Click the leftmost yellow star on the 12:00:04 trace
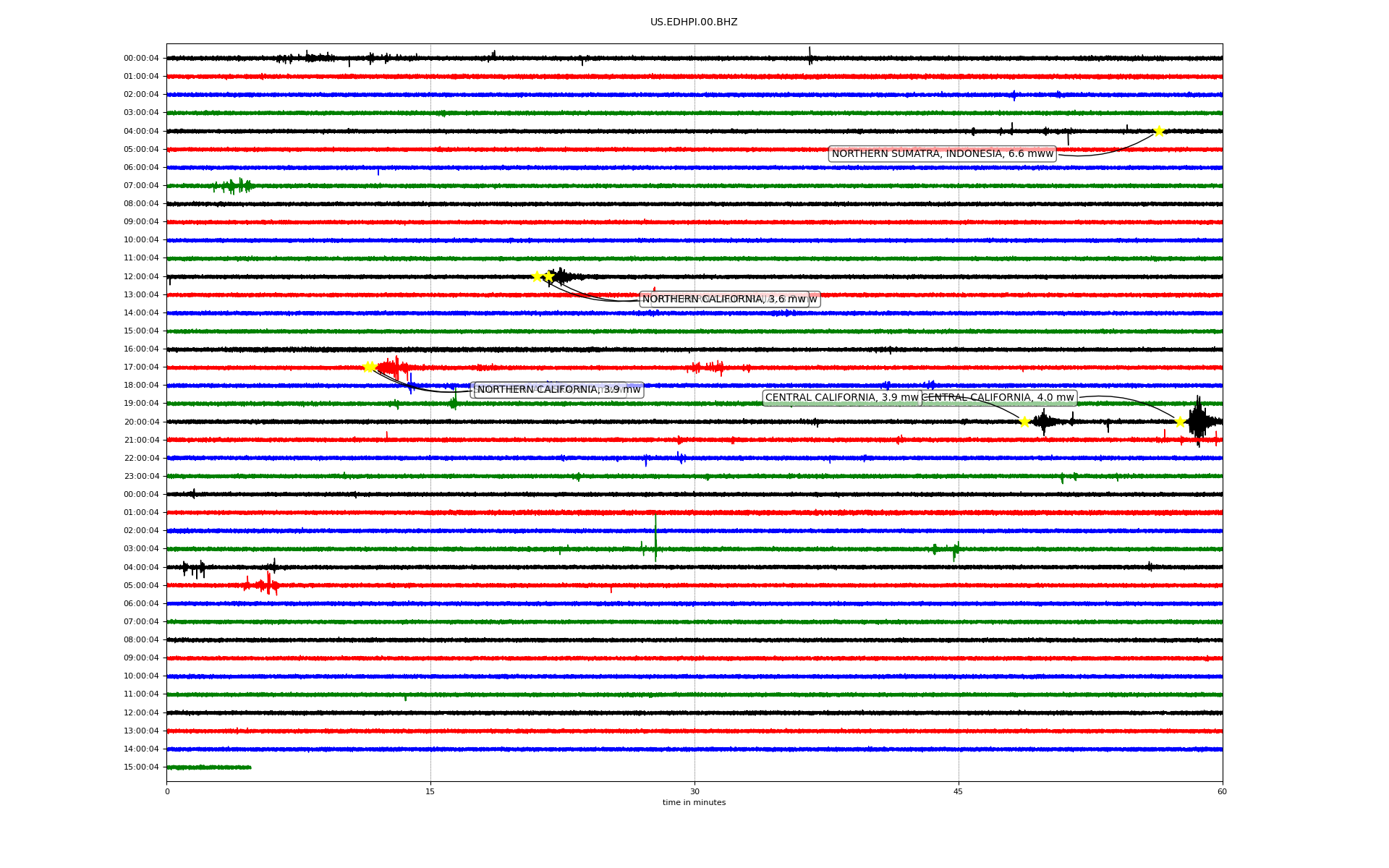Screen dimensions: 1389x868 pyautogui.click(x=537, y=276)
